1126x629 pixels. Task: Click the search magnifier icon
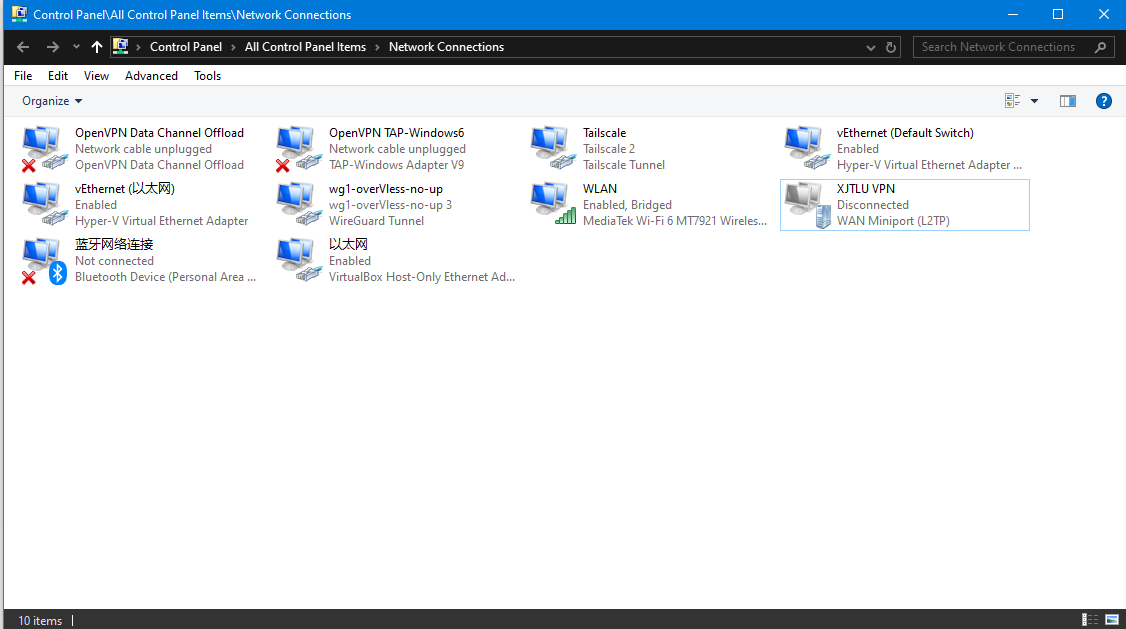(x=1100, y=47)
